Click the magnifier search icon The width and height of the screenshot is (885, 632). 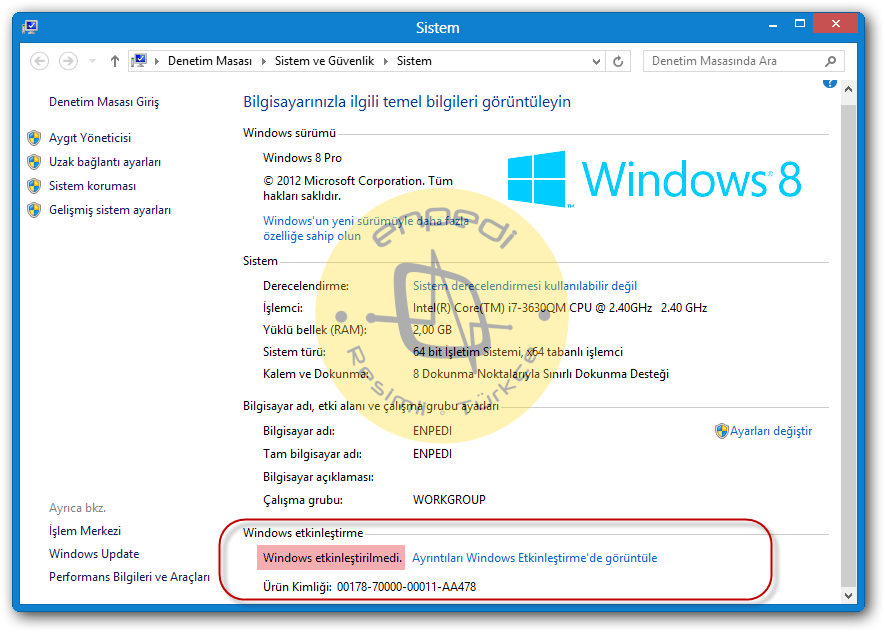(830, 61)
